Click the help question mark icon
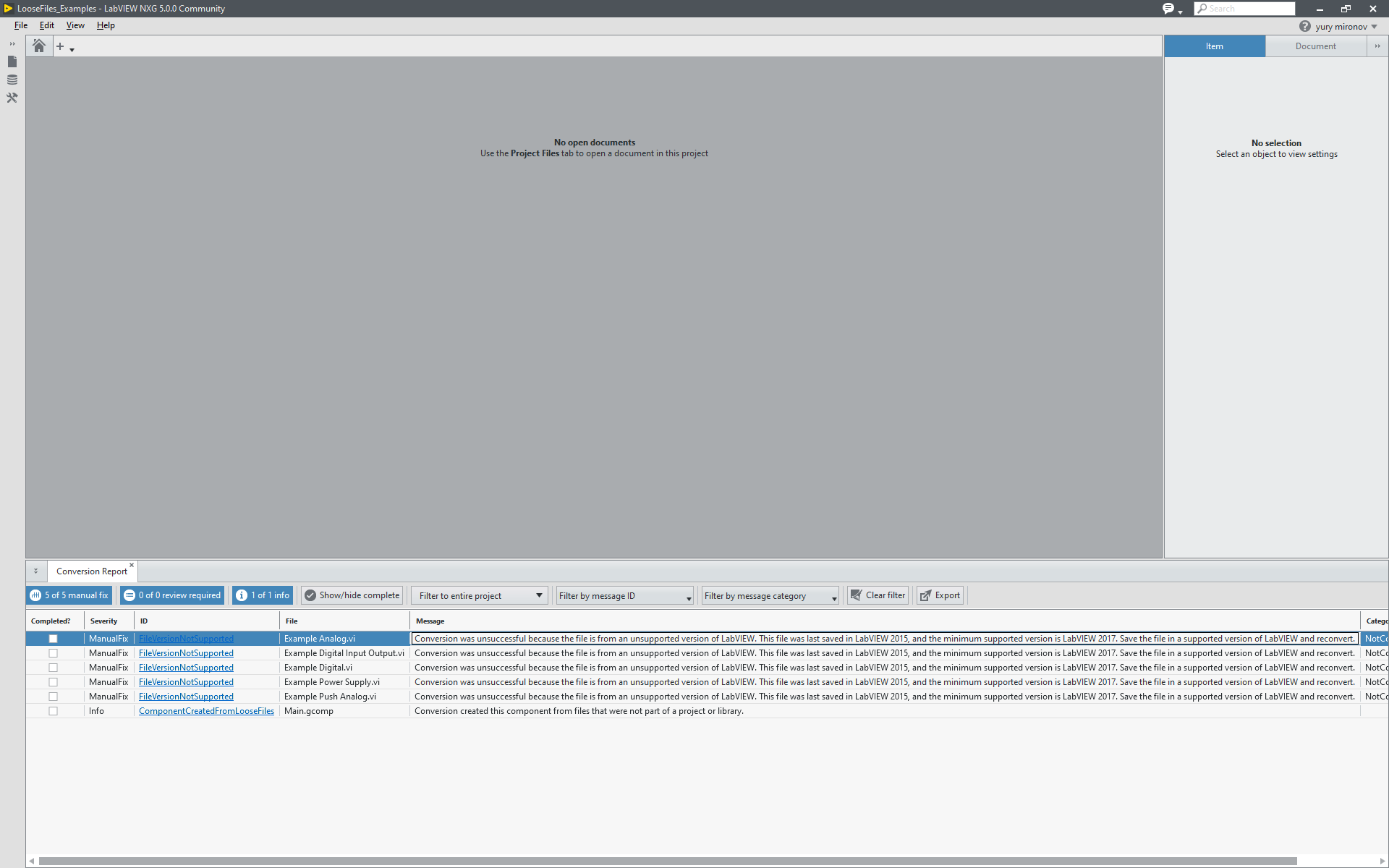 [x=1305, y=26]
